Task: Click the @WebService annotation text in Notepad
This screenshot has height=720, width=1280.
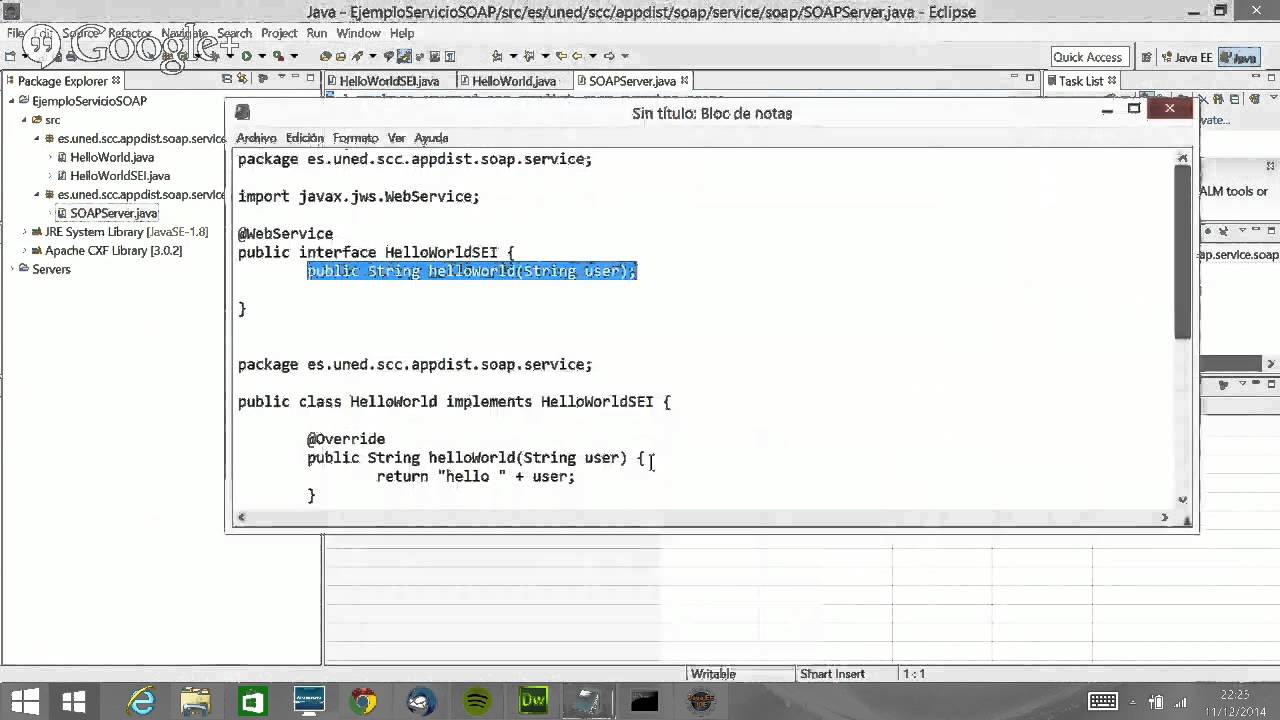Action: click(286, 234)
